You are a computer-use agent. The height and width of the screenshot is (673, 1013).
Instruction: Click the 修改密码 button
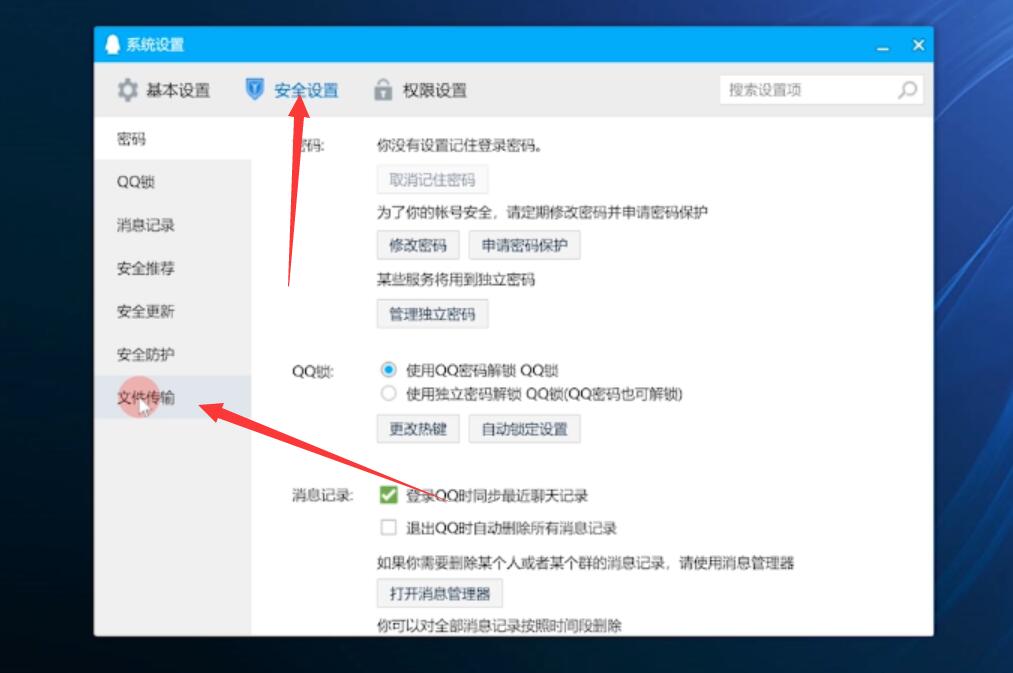(x=418, y=245)
